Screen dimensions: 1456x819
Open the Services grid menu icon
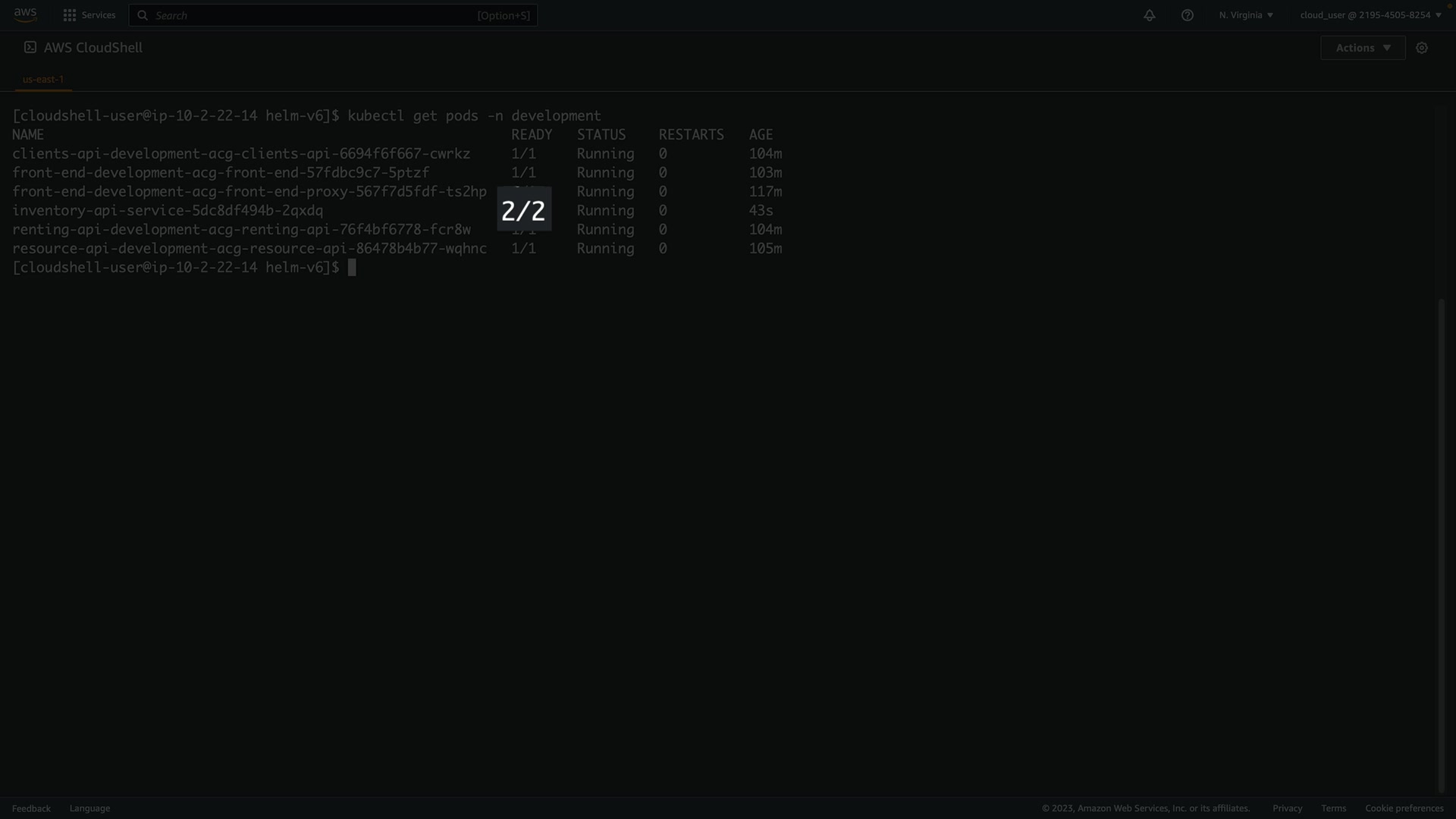coord(70,15)
